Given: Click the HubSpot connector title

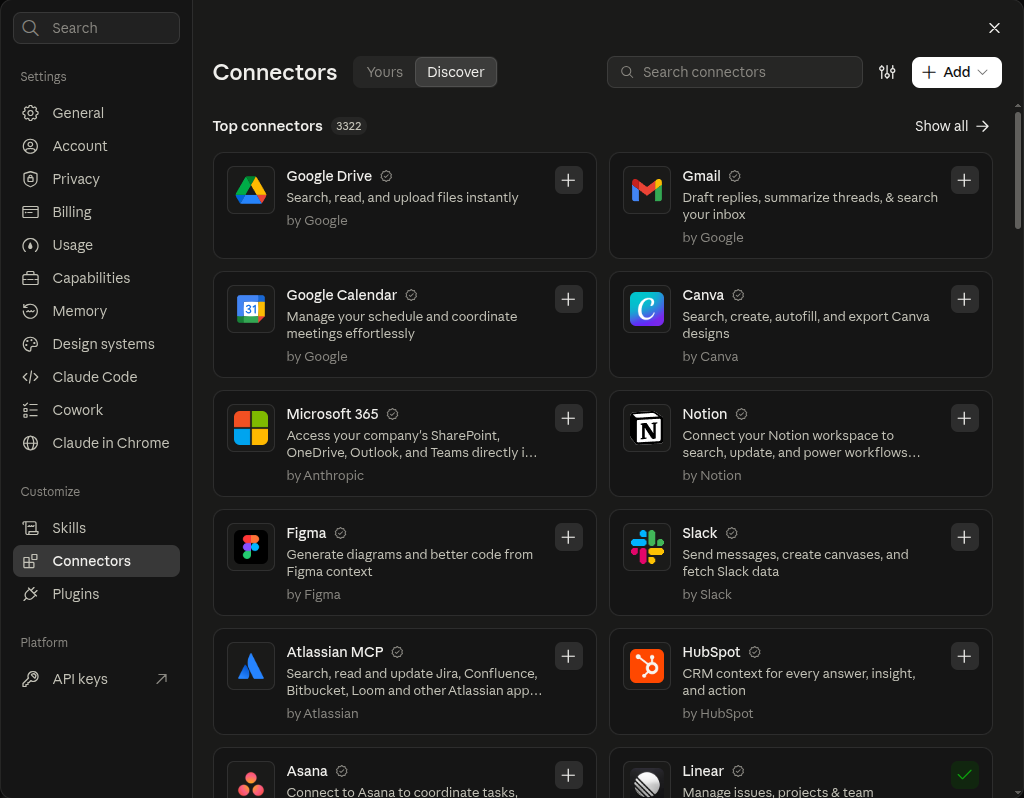Looking at the screenshot, I should pyautogui.click(x=711, y=652).
